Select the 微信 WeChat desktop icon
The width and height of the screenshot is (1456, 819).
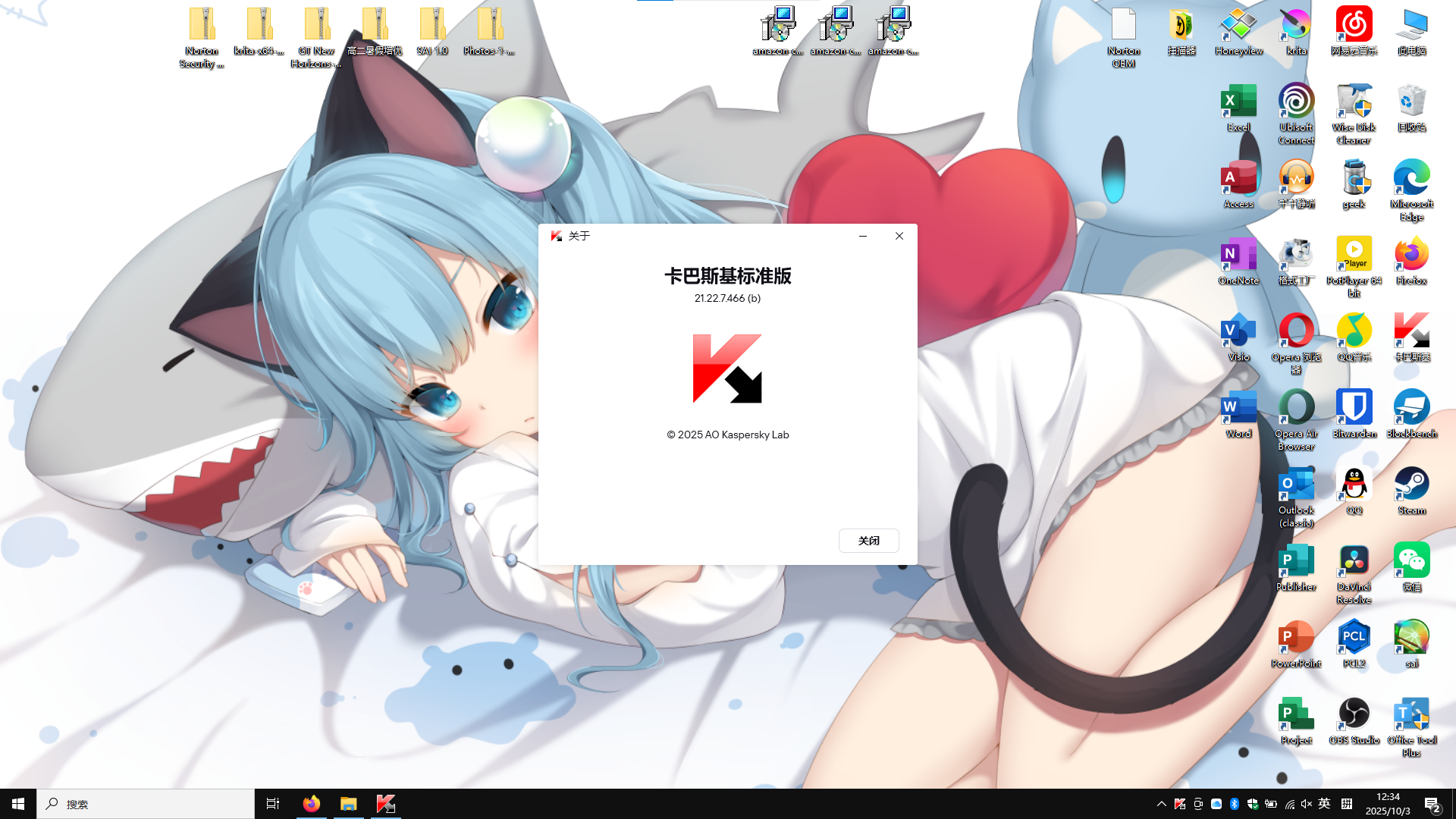(1411, 567)
